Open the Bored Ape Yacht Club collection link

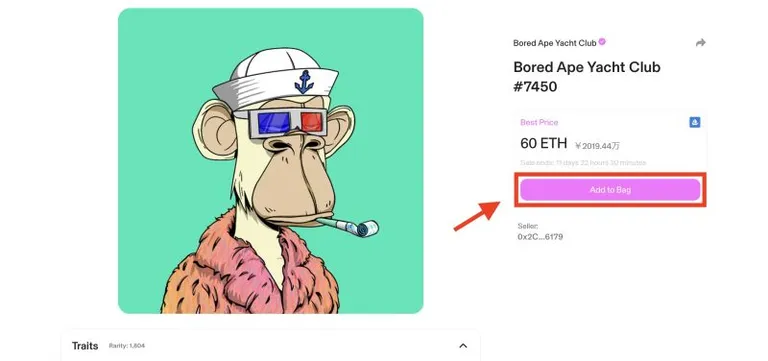[554, 43]
